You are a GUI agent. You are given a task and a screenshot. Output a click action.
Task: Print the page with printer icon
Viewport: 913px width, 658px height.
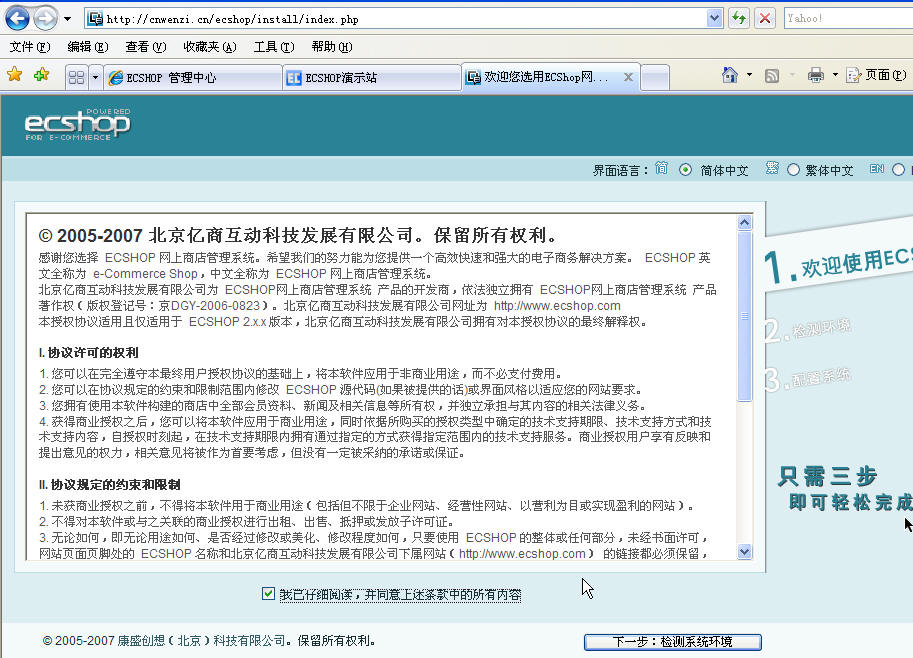click(816, 75)
